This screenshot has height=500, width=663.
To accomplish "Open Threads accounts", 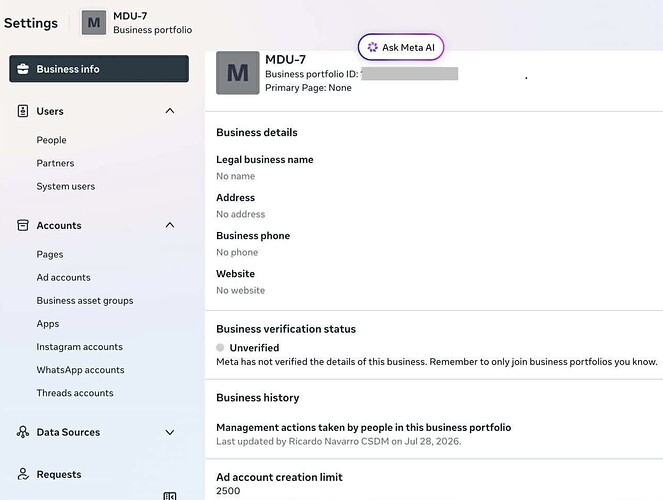I will point(75,393).
